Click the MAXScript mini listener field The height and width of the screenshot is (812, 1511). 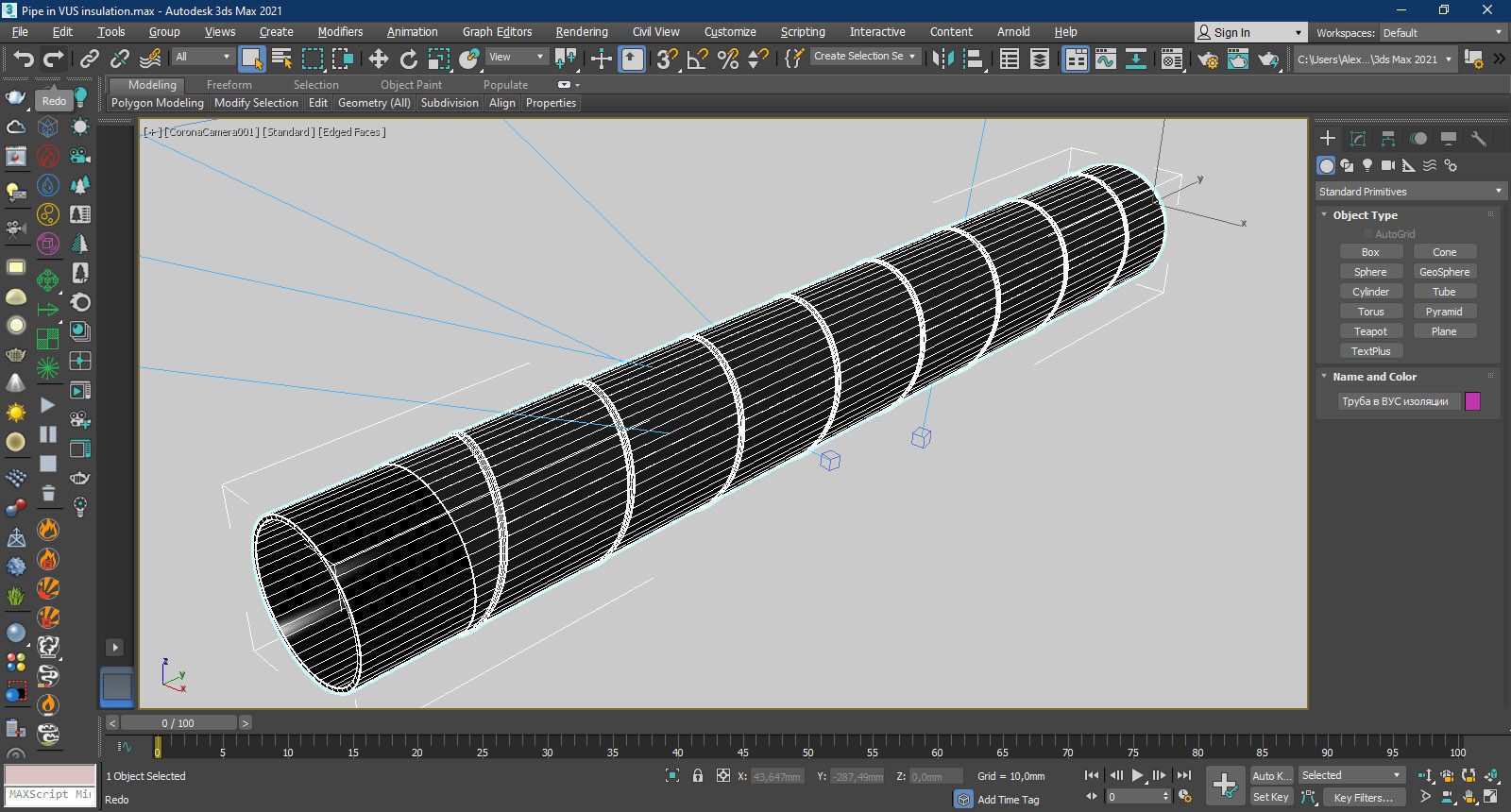tap(49, 795)
